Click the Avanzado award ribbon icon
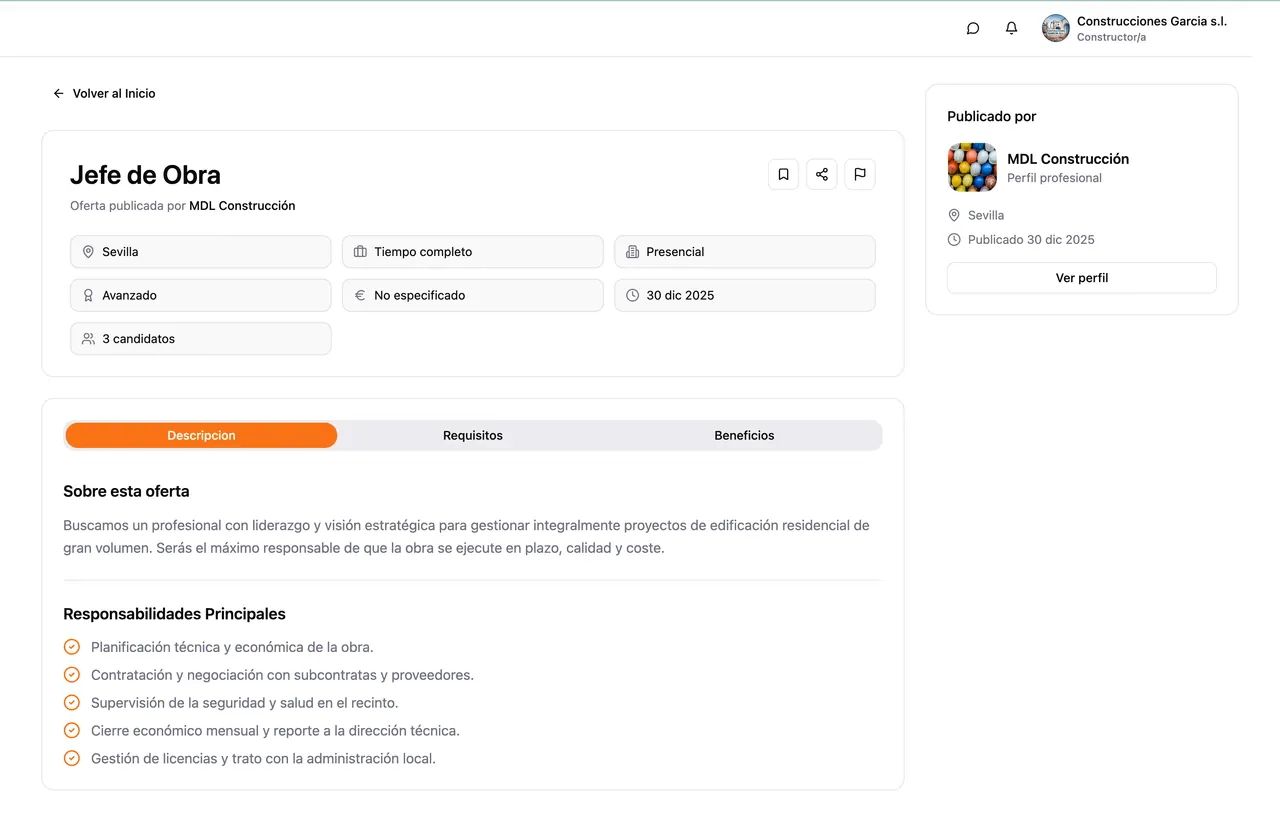The image size is (1280, 838). (89, 295)
